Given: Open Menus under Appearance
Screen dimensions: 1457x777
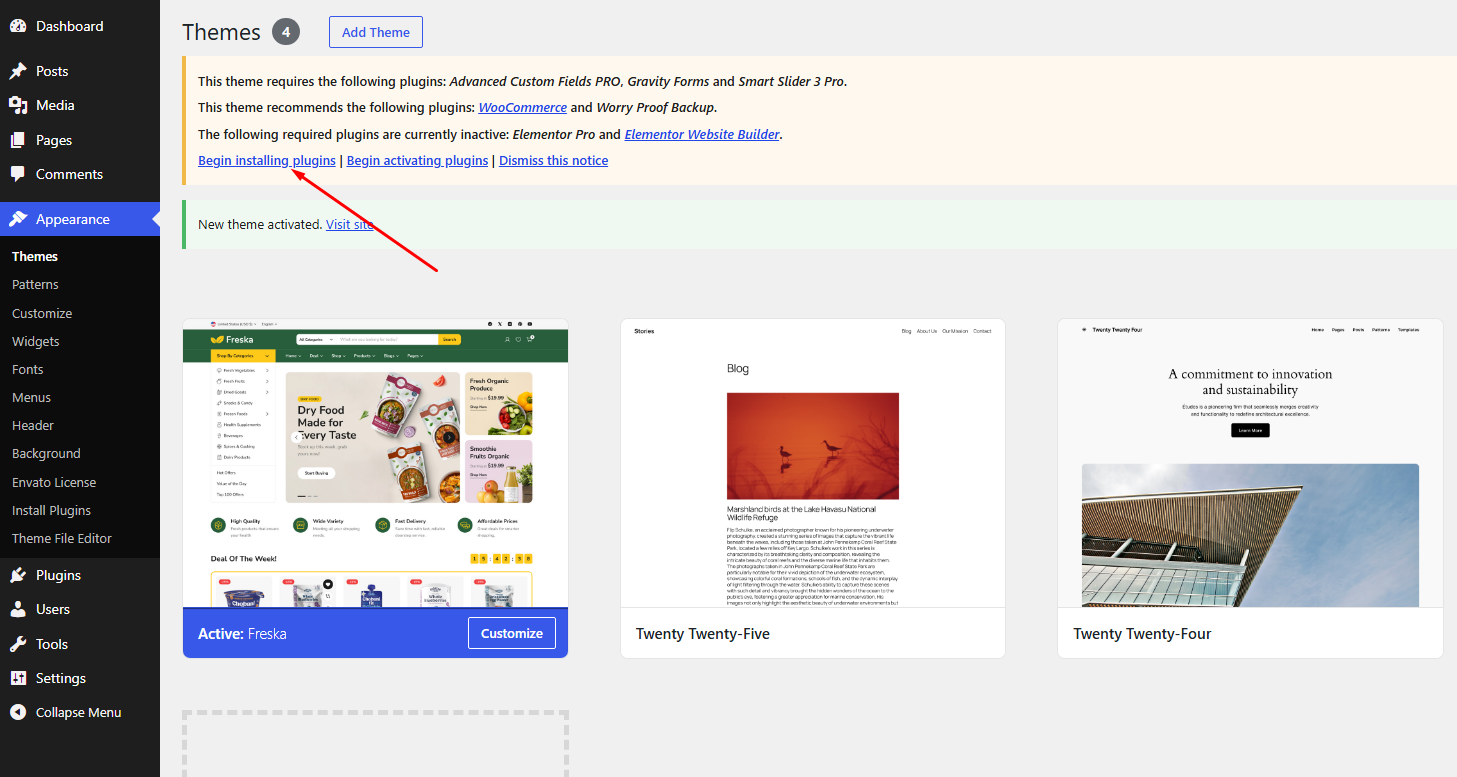Looking at the screenshot, I should [x=31, y=397].
